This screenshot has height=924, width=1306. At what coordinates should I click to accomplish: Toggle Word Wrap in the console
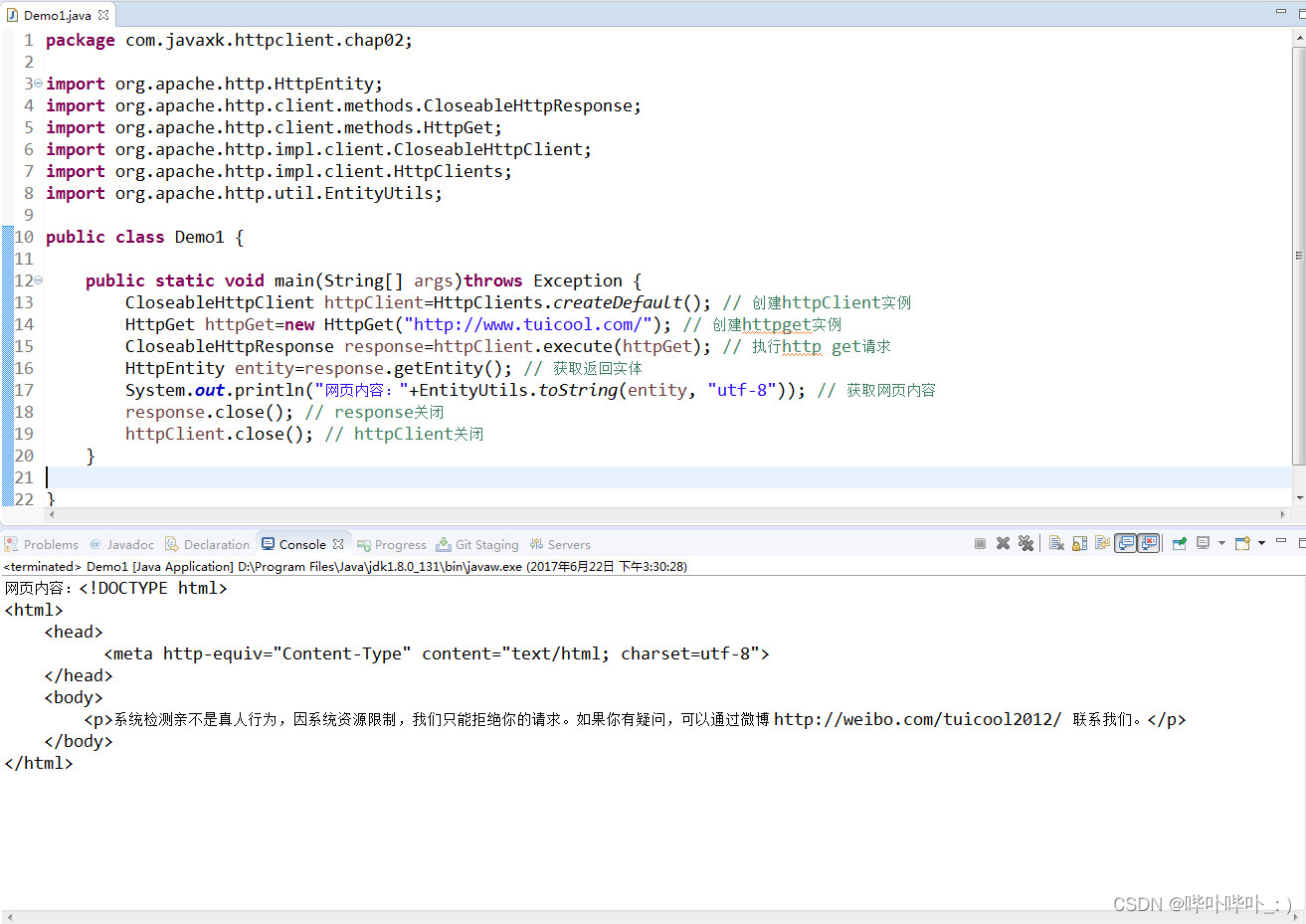[x=1101, y=543]
